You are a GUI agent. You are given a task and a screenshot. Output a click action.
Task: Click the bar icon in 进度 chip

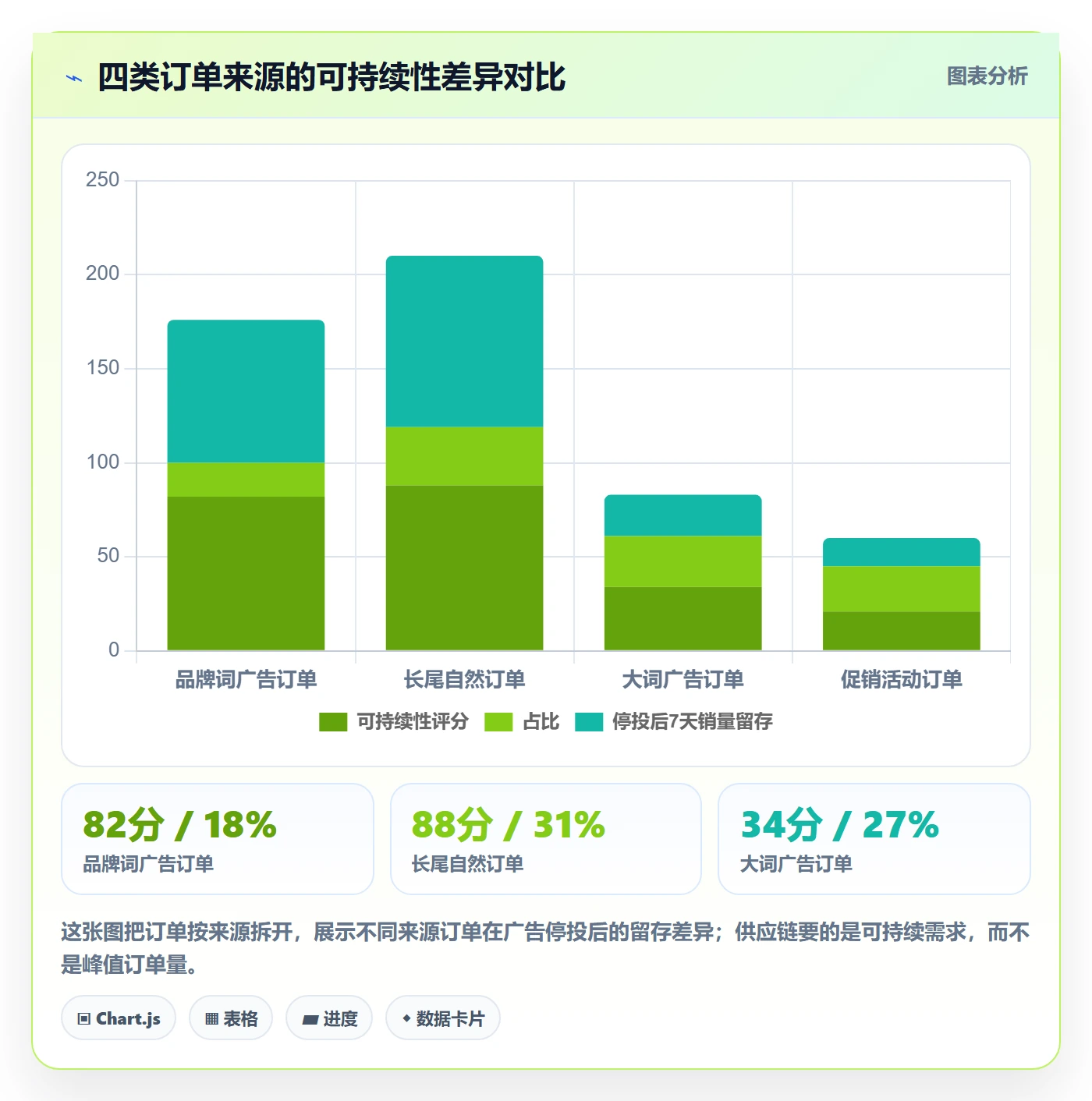pos(310,1020)
